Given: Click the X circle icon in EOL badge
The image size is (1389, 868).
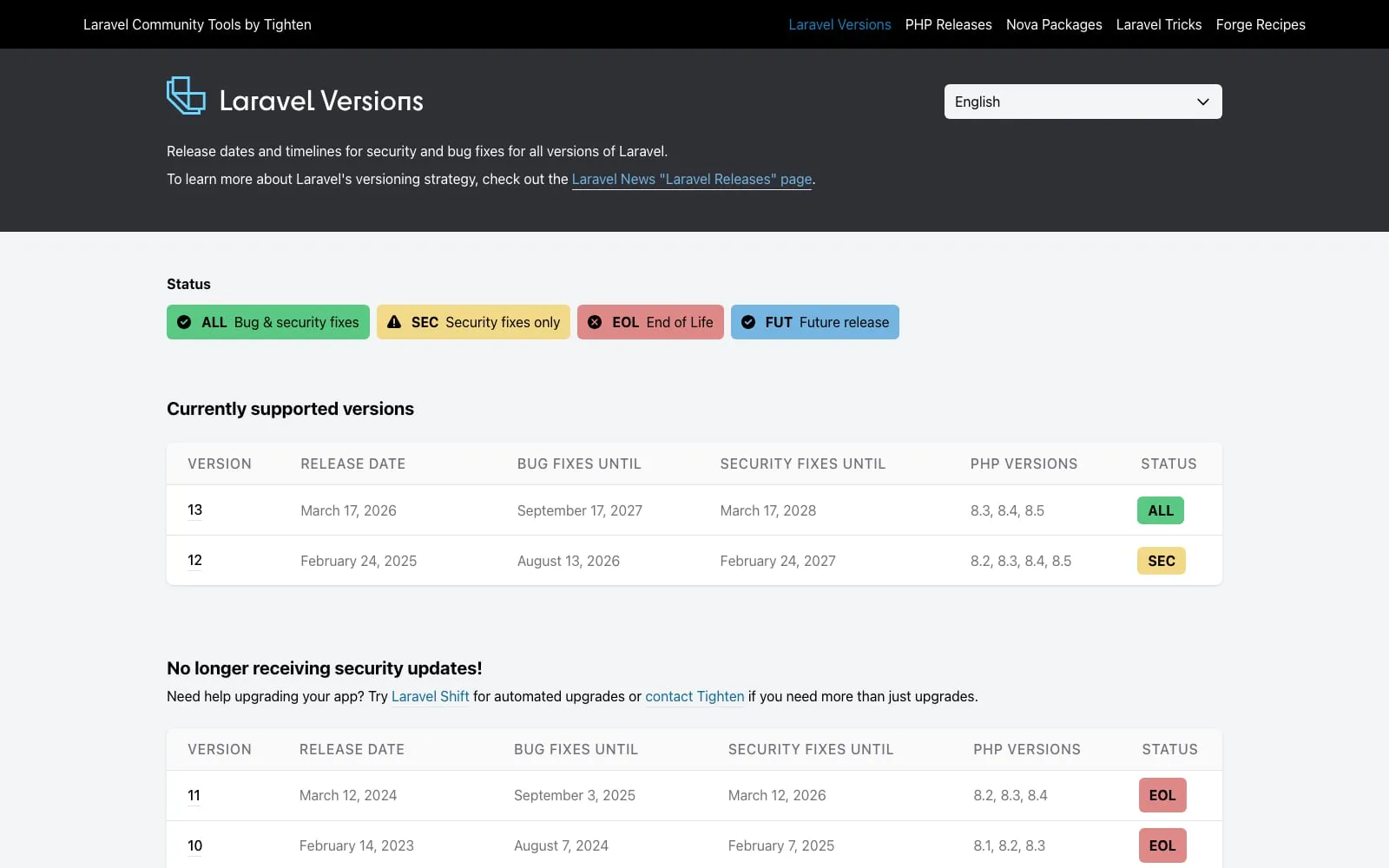Looking at the screenshot, I should 595,322.
